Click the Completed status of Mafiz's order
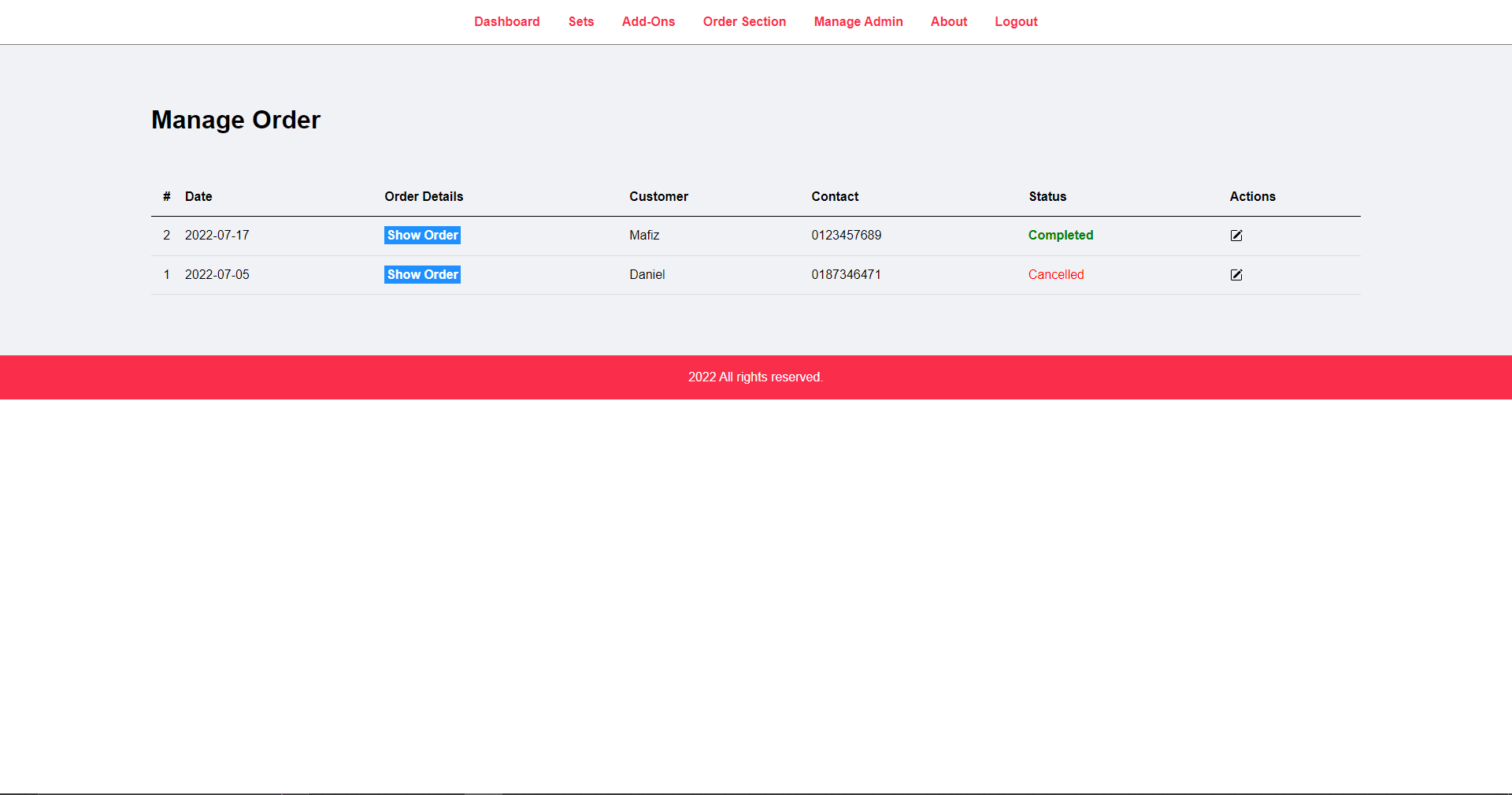 [1061, 236]
